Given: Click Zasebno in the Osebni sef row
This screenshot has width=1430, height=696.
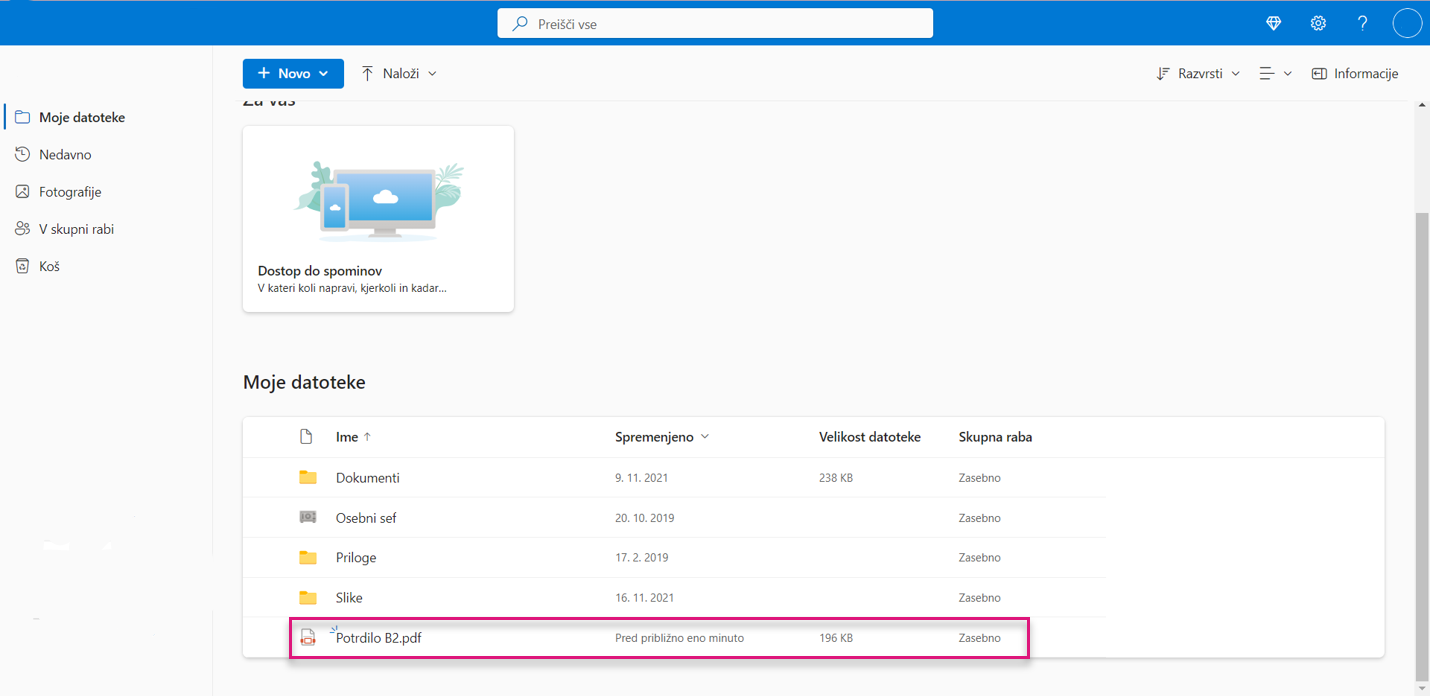Looking at the screenshot, I should point(979,518).
